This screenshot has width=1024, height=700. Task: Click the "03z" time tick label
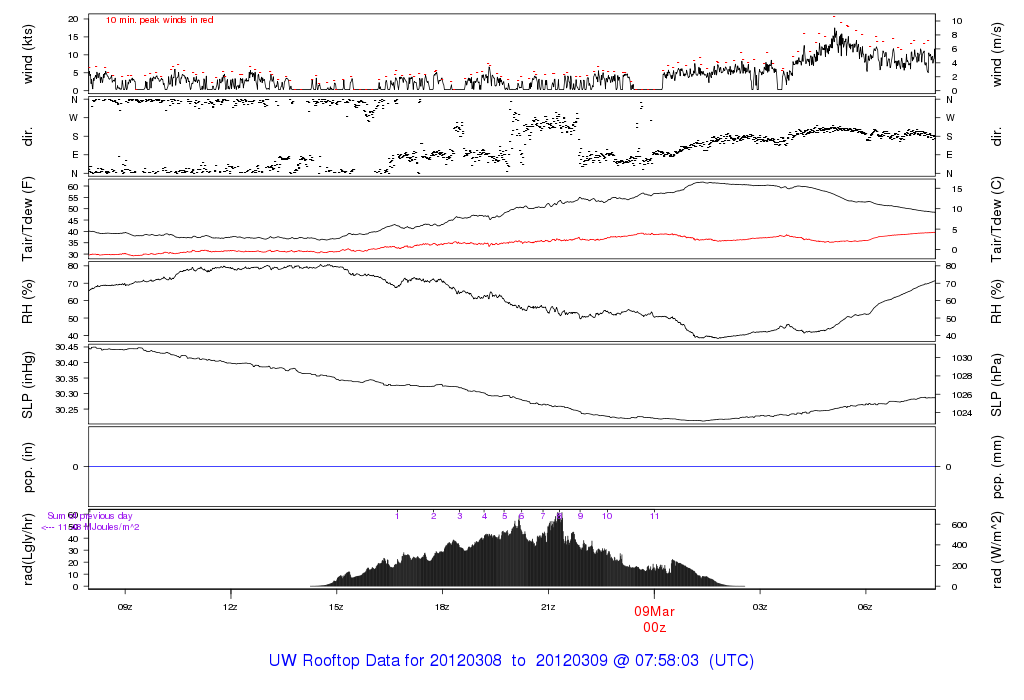[760, 607]
